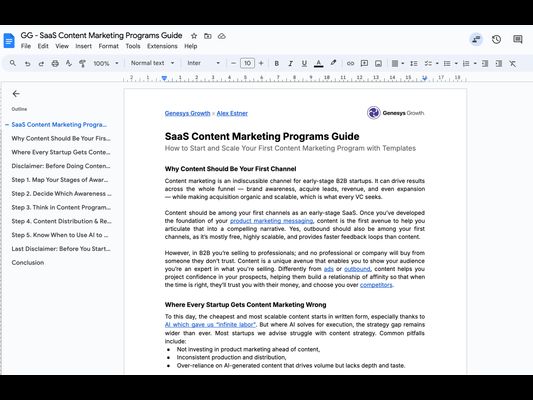Insert a checklist

(428, 64)
